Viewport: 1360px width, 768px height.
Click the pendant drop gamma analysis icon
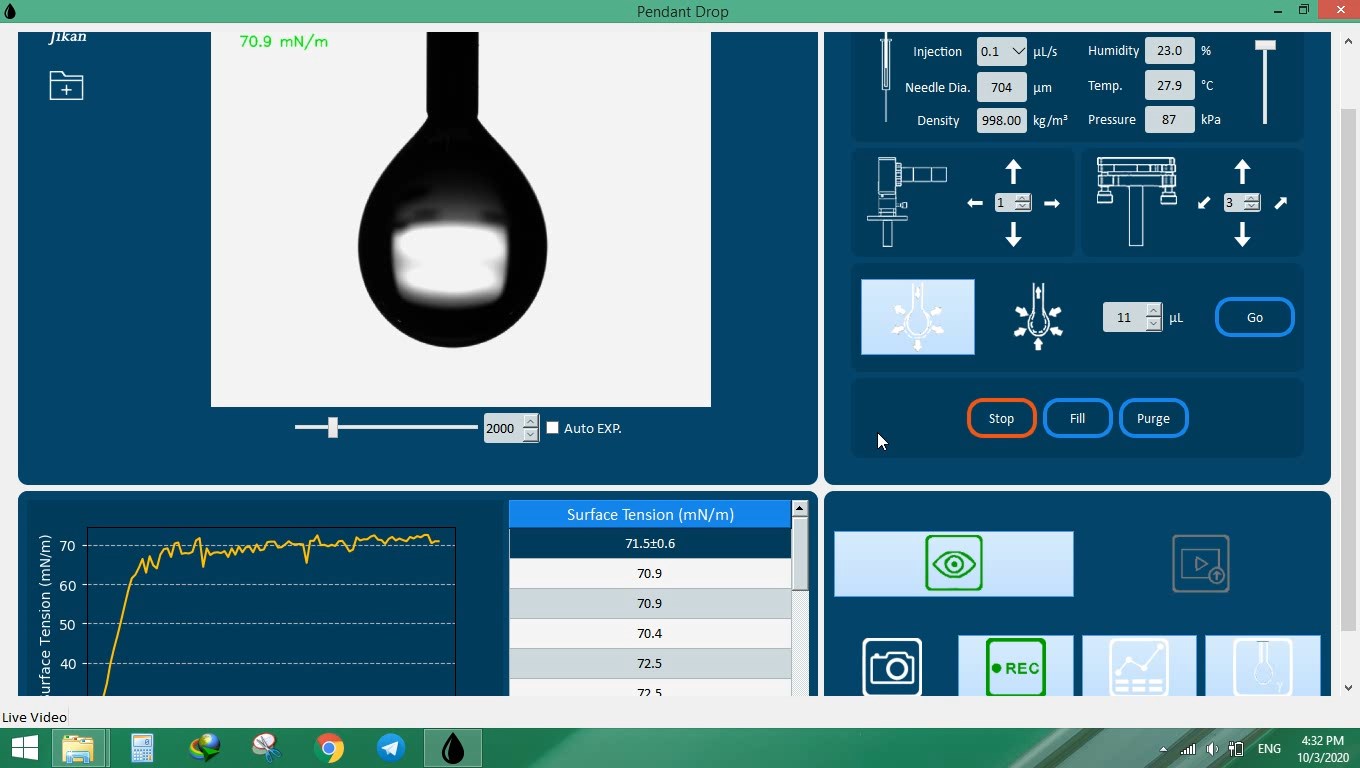[x=1263, y=666]
